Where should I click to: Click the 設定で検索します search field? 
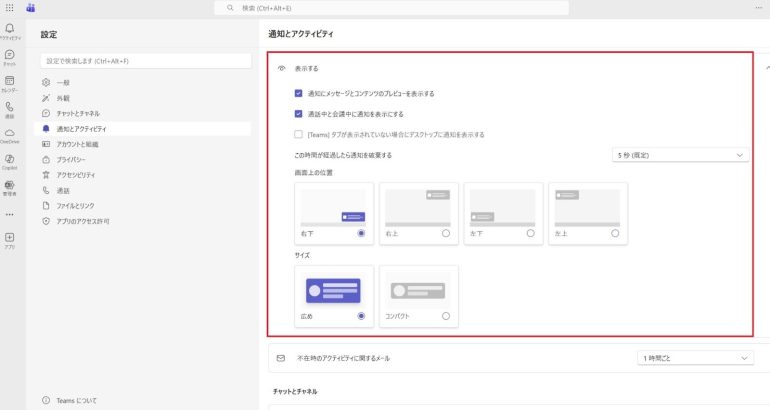145,60
